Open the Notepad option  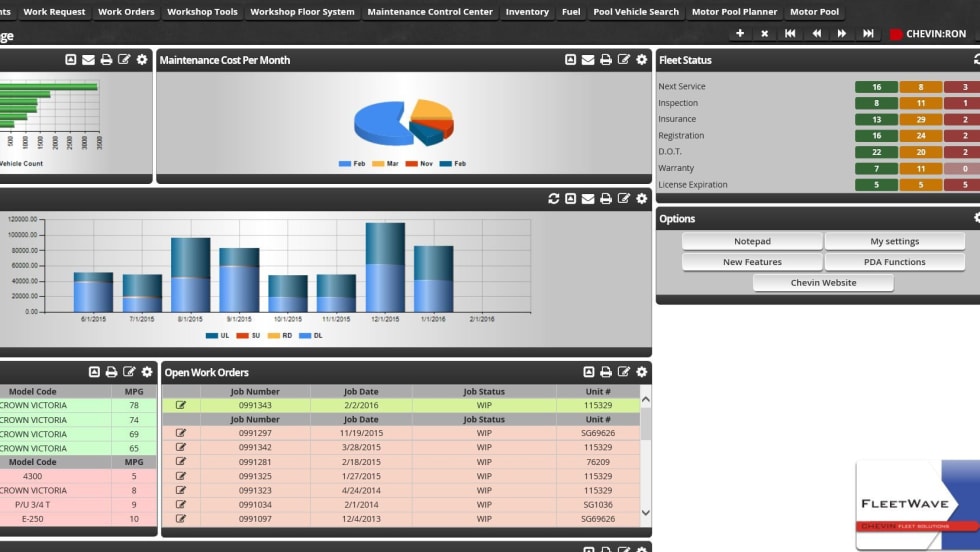752,241
